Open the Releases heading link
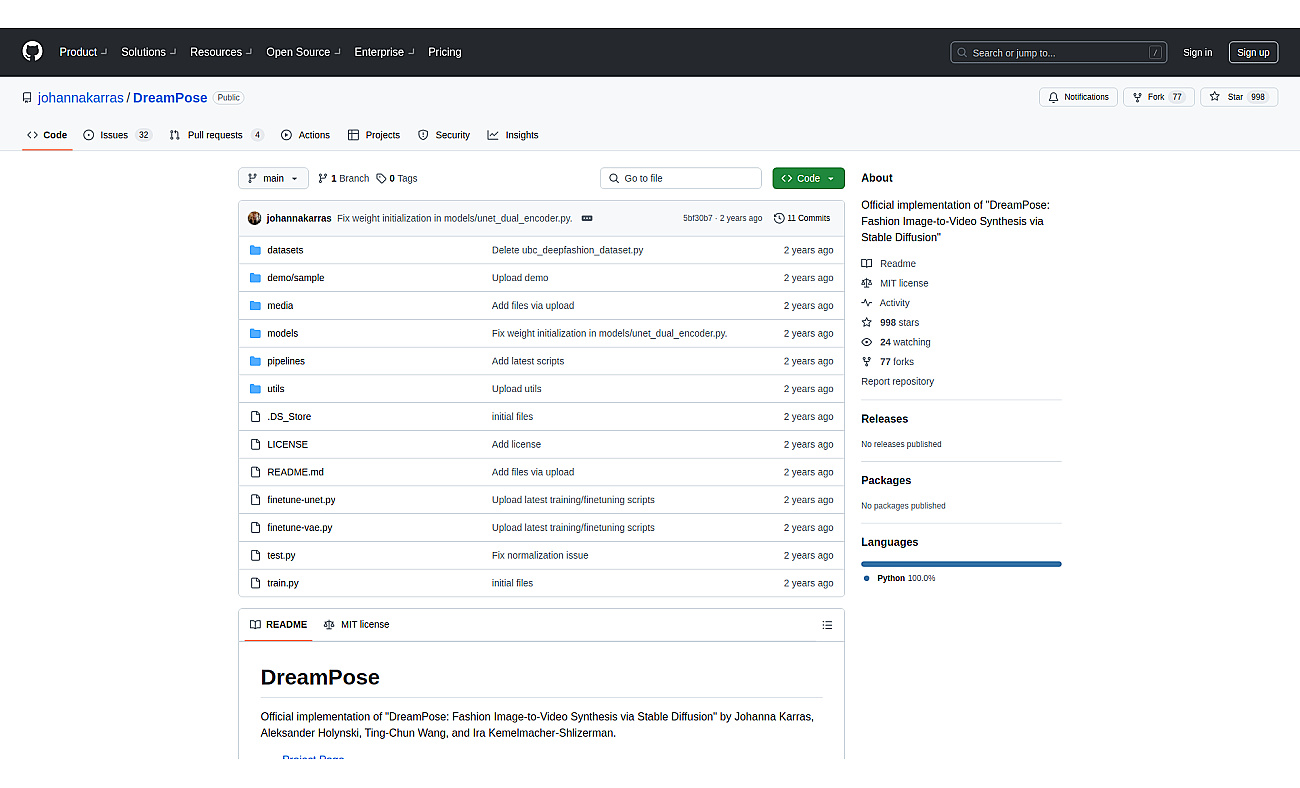The width and height of the screenshot is (1300, 788). click(884, 419)
